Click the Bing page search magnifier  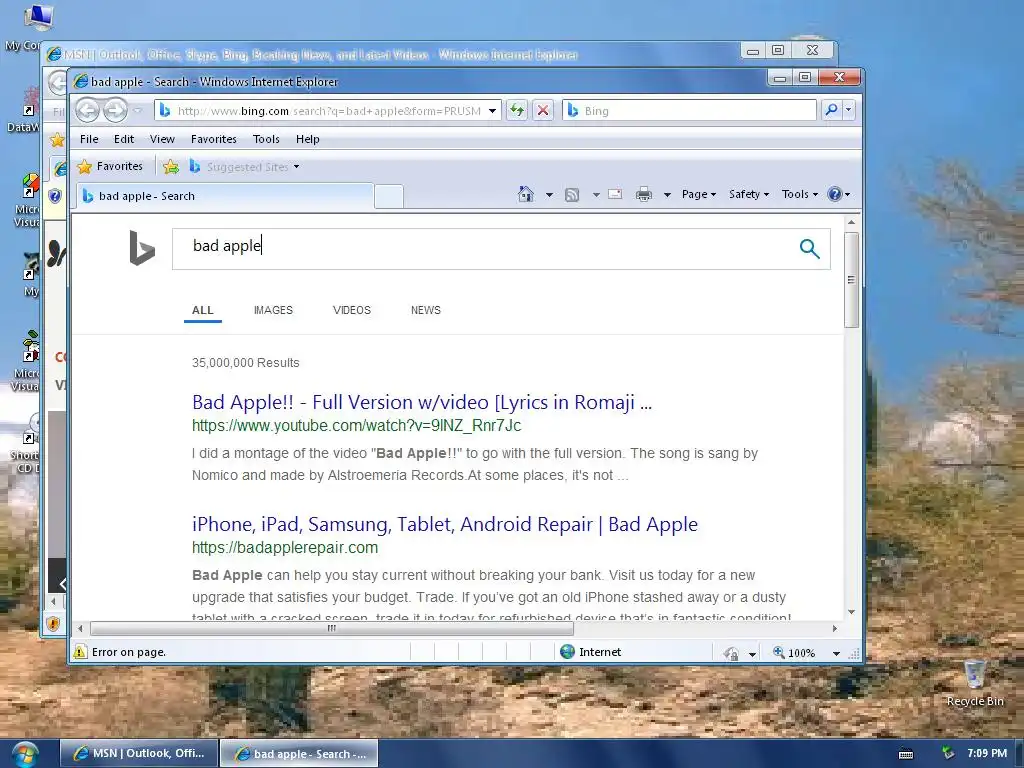point(810,248)
